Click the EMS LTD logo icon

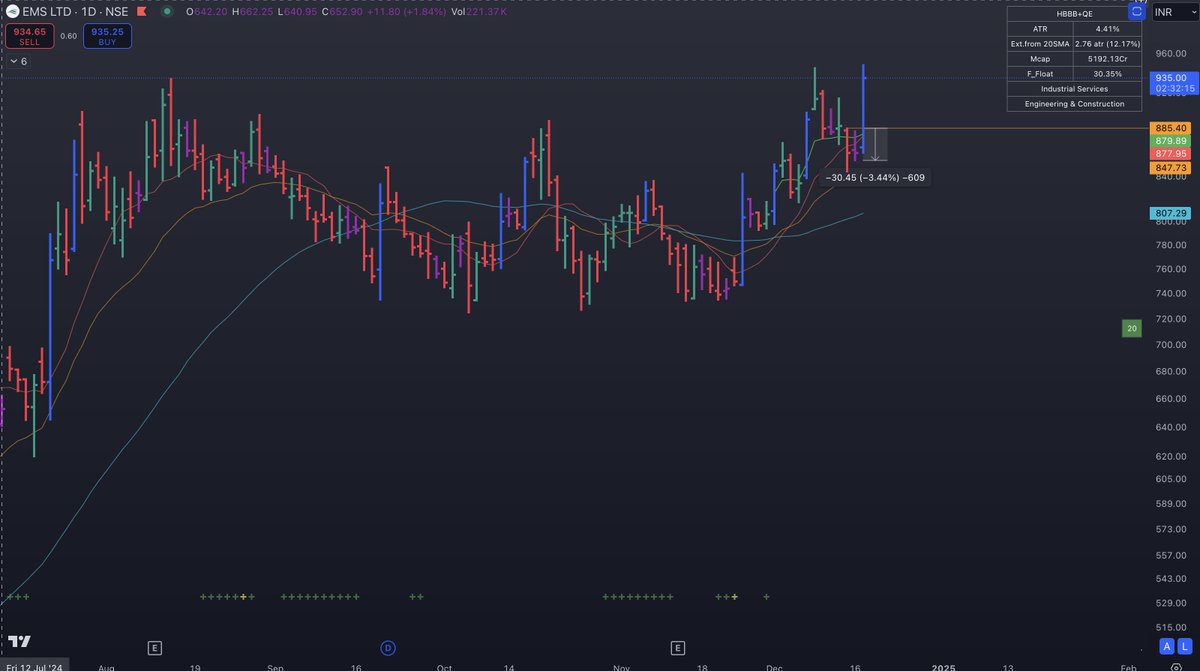[13, 11]
